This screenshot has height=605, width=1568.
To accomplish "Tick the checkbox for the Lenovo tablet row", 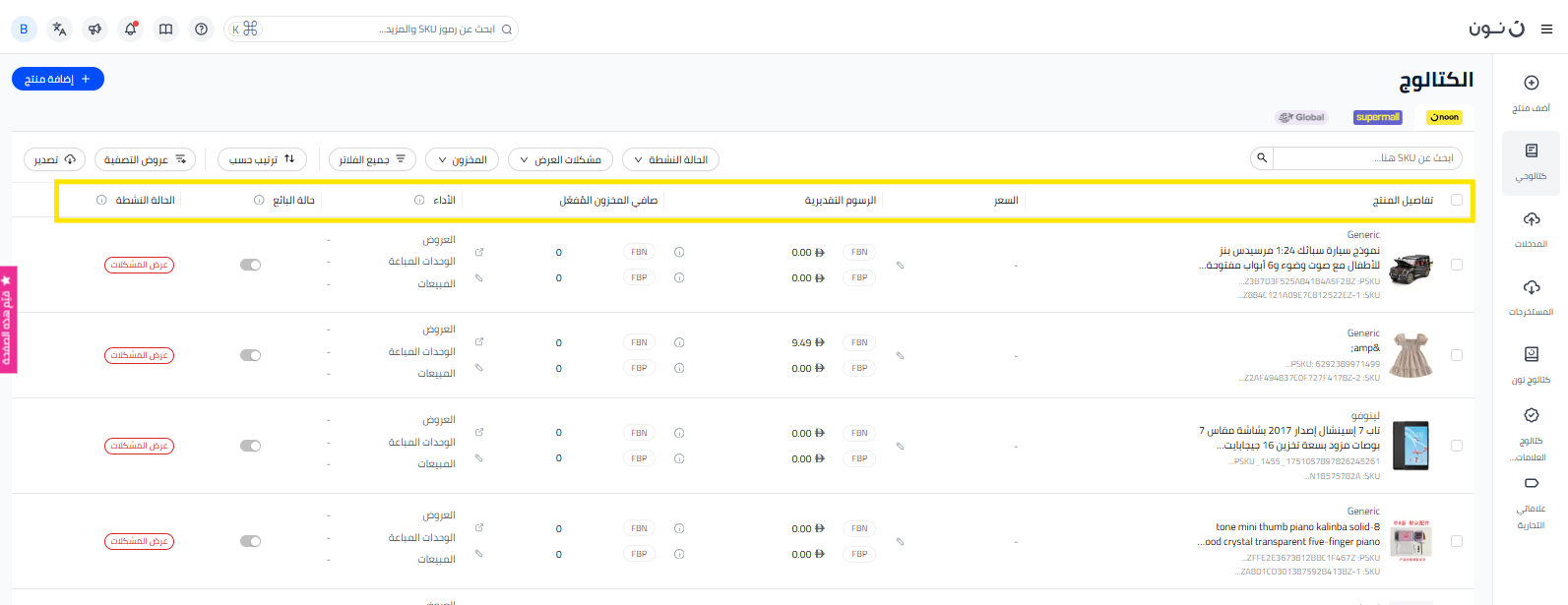I will click(1456, 446).
